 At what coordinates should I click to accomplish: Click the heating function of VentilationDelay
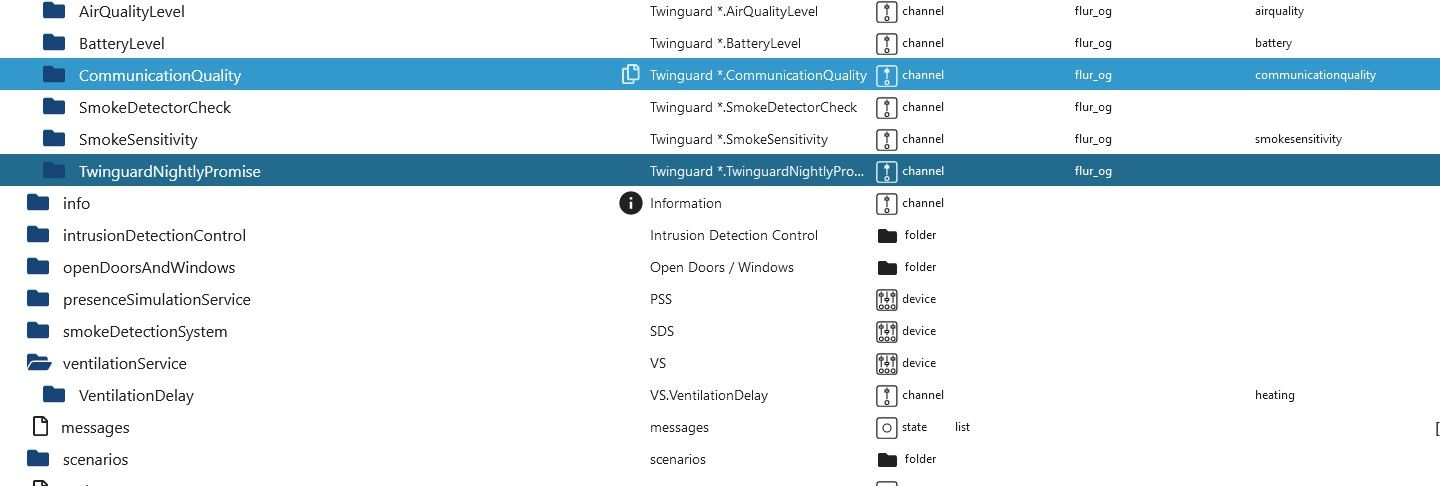1274,395
